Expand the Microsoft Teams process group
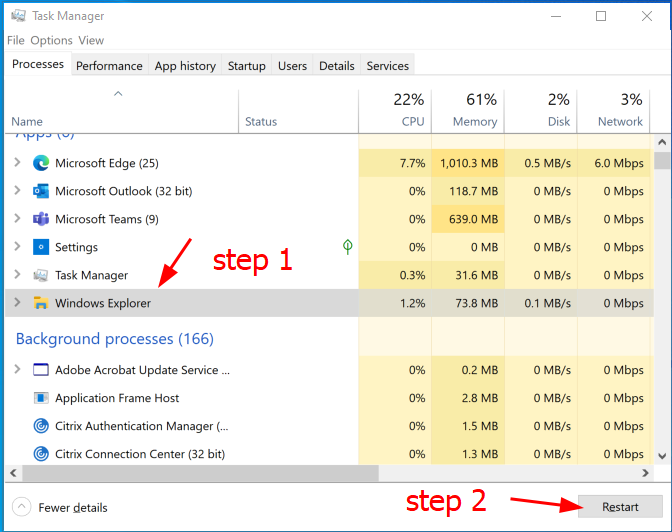Viewport: 672px width, 532px height. (x=17, y=218)
